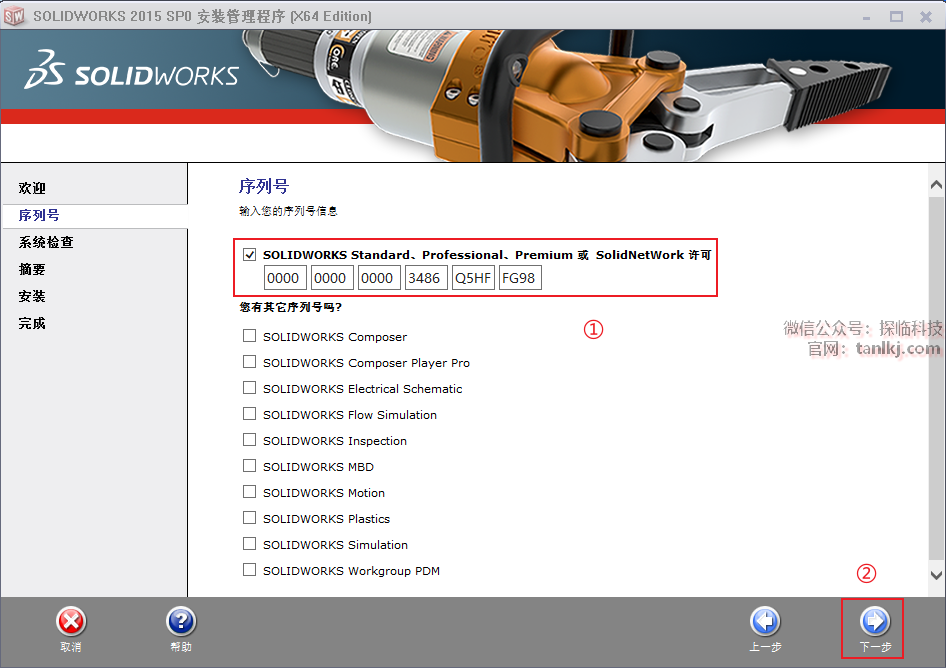This screenshot has width=946, height=668.
Task: Click the red Cancel (取消) icon
Action: tap(71, 622)
